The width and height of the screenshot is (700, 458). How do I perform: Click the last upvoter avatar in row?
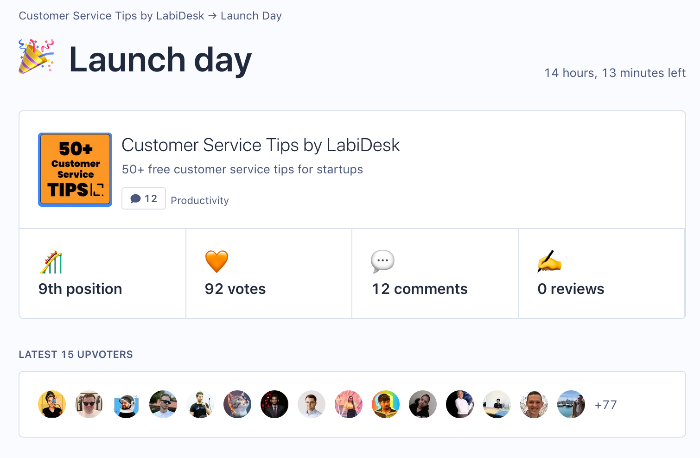tap(571, 404)
